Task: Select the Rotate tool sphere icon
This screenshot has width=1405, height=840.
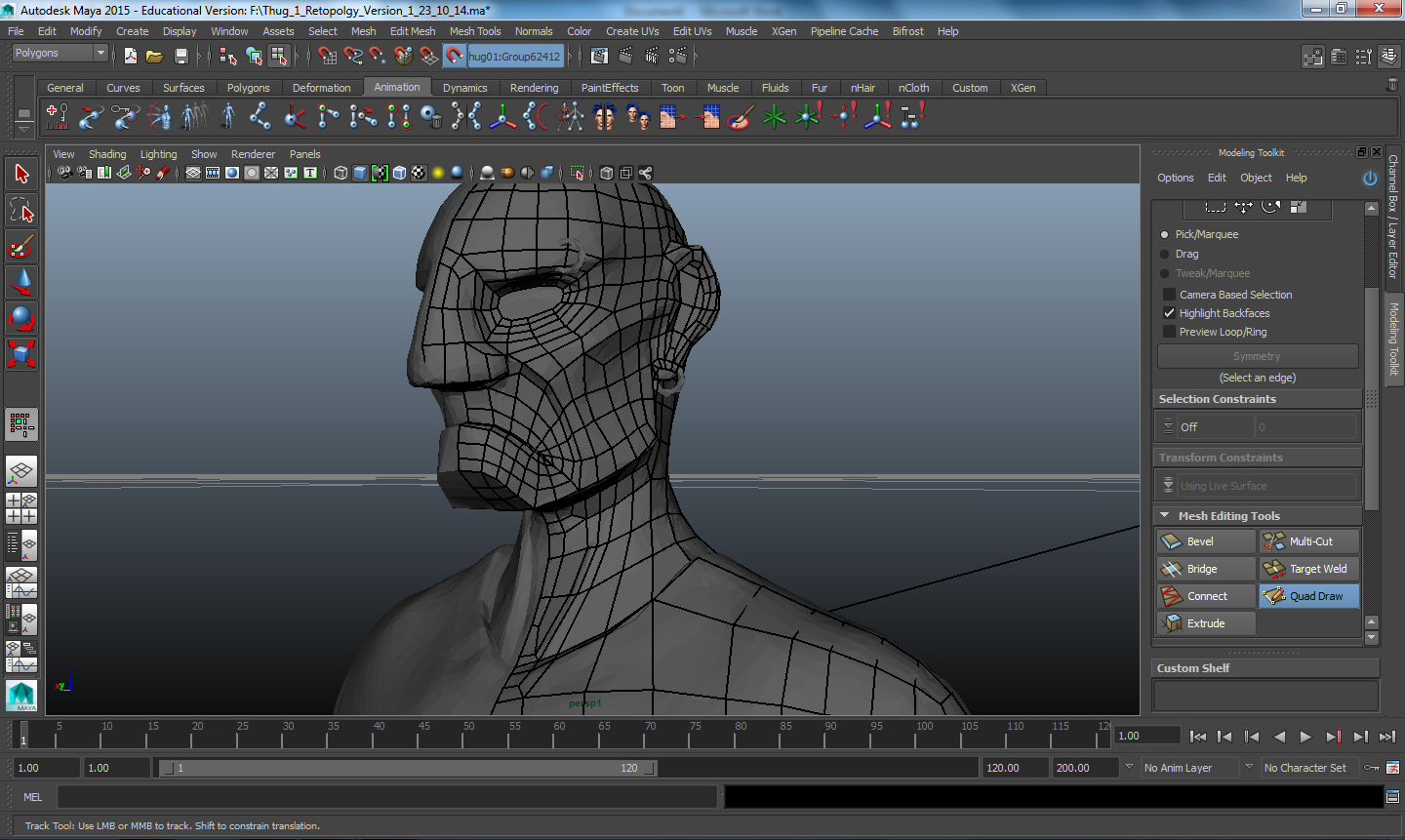Action: coord(21,318)
